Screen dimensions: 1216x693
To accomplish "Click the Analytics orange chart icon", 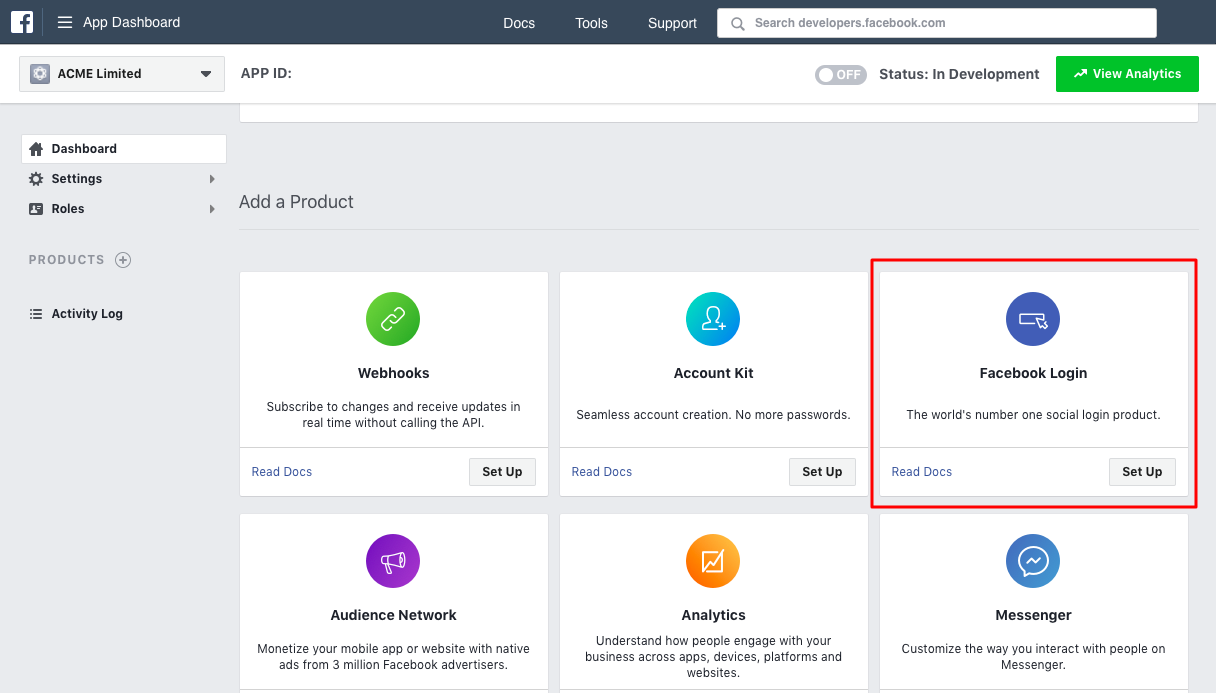I will click(x=713, y=561).
